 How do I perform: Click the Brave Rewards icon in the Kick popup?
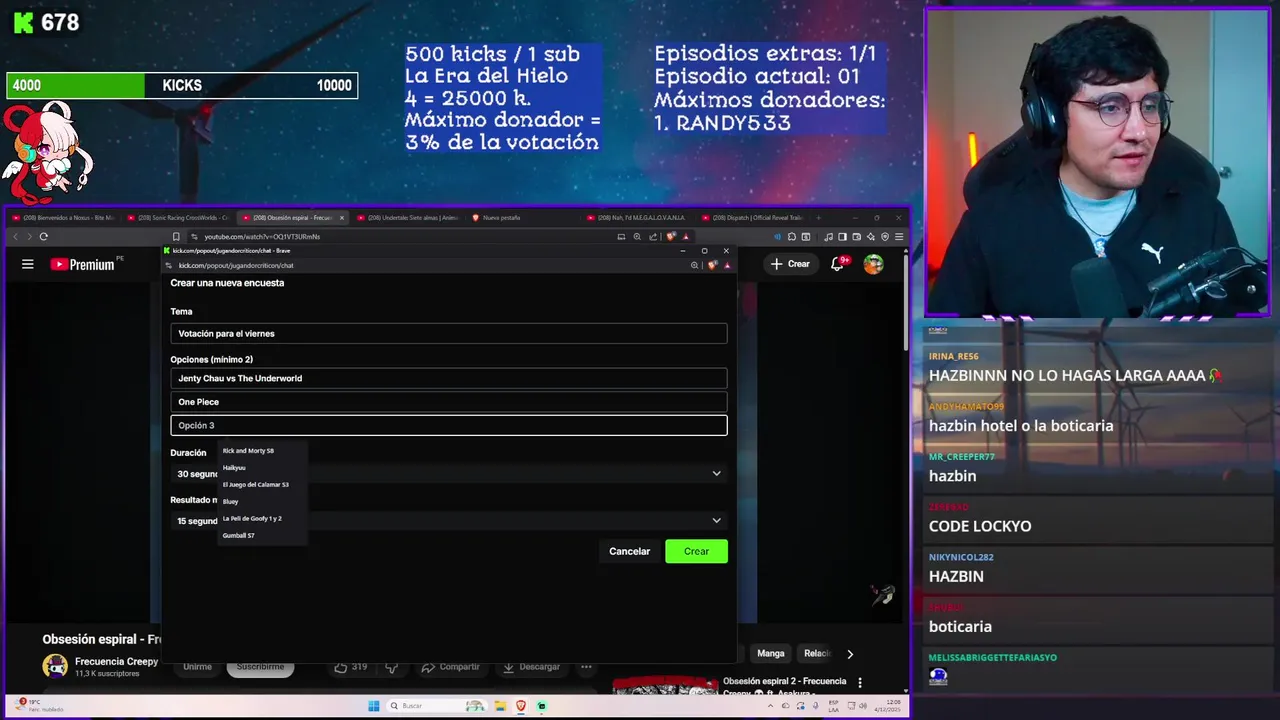(727, 265)
